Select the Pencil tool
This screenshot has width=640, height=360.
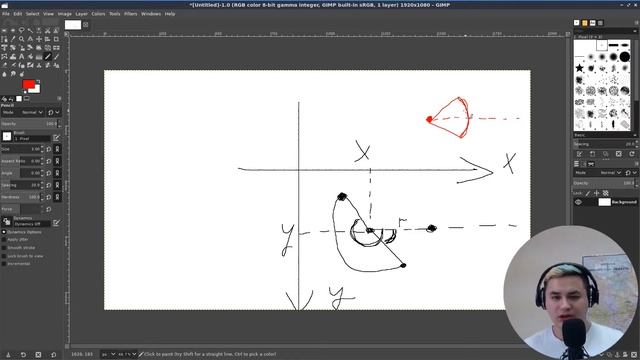pos(47,56)
